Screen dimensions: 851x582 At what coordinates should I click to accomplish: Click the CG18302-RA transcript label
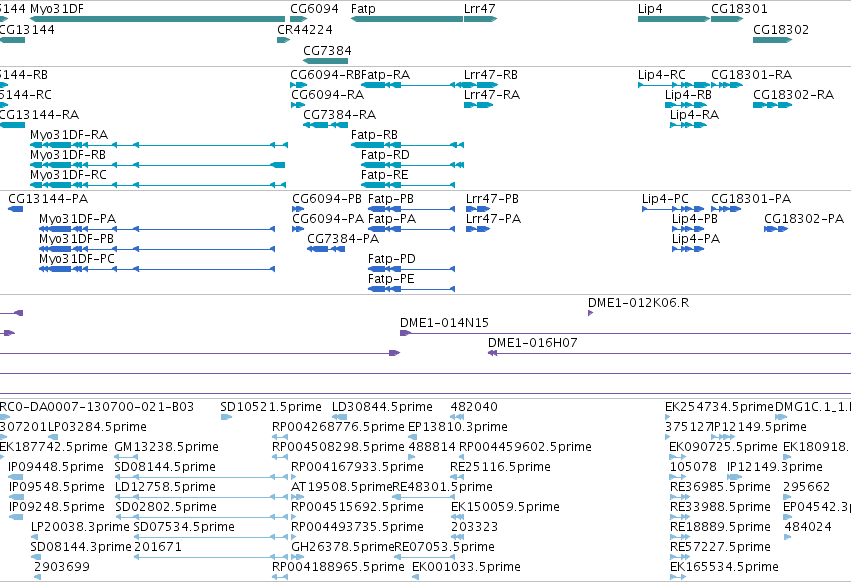click(x=793, y=94)
